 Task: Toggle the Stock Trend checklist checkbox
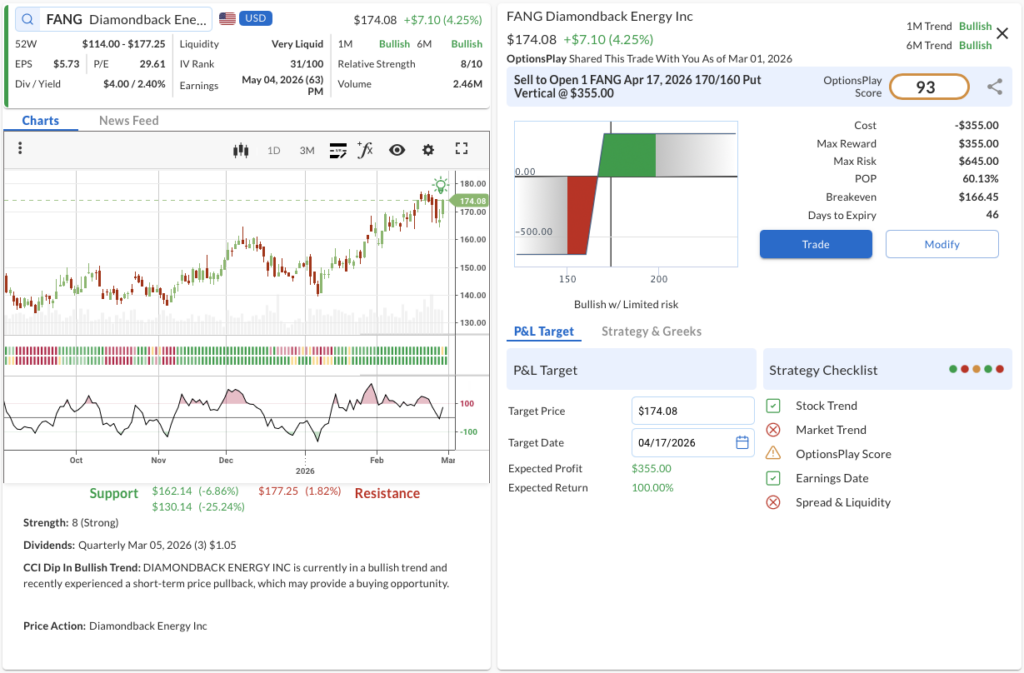[773, 406]
